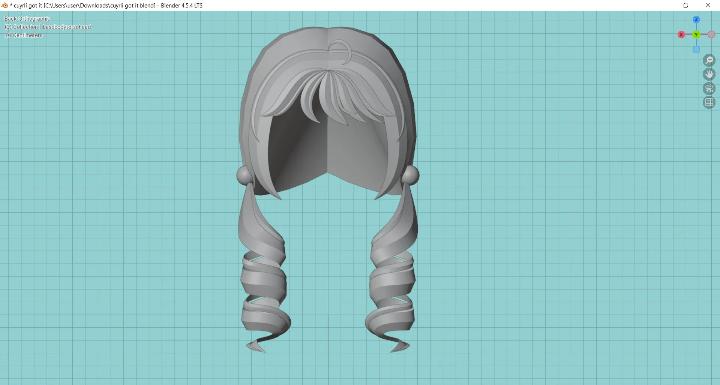The height and width of the screenshot is (385, 720).
Task: Click the green Y axis gizmo center
Action: click(x=696, y=34)
